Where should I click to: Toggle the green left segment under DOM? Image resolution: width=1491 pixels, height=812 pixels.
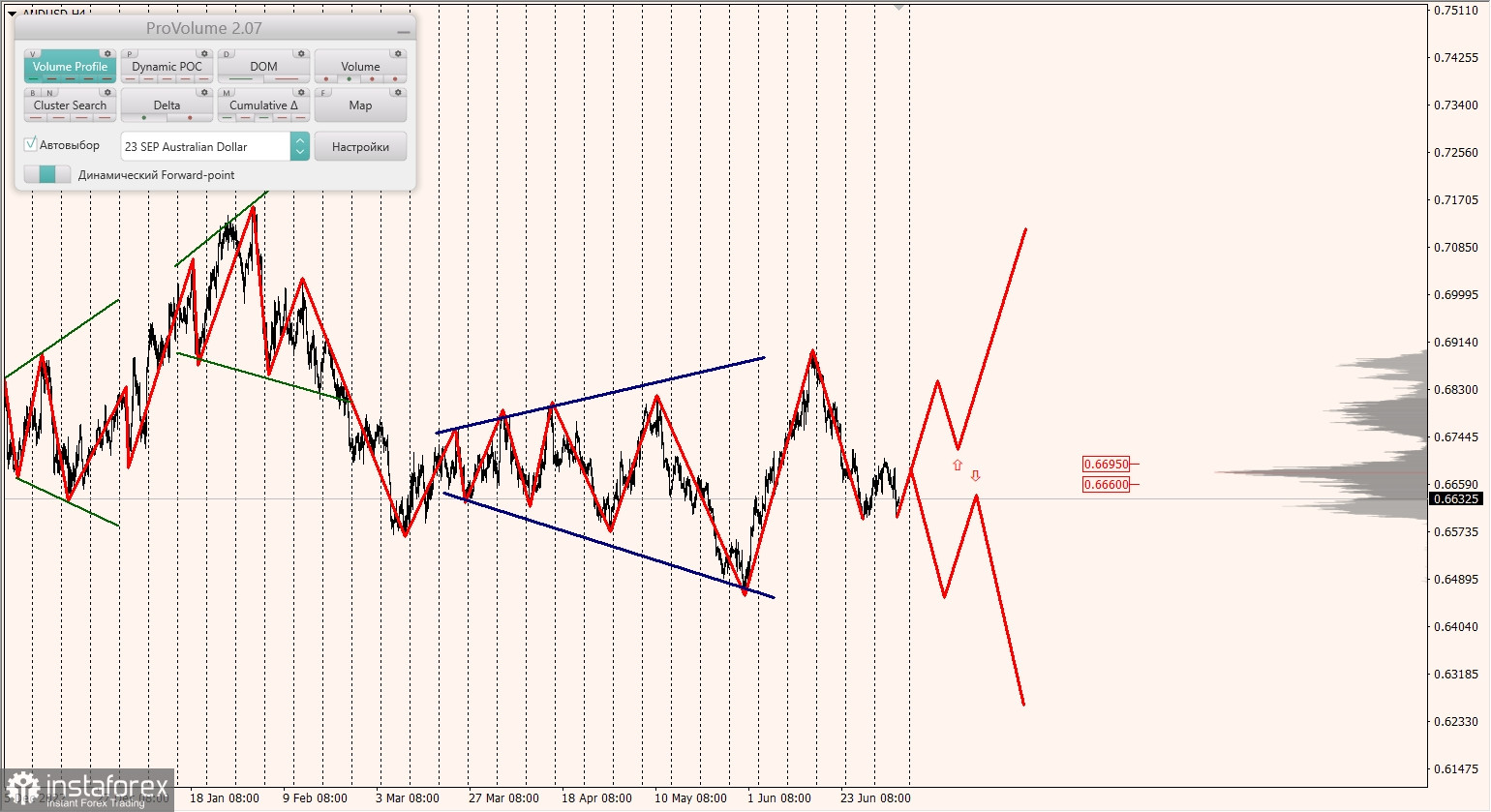pos(241,78)
